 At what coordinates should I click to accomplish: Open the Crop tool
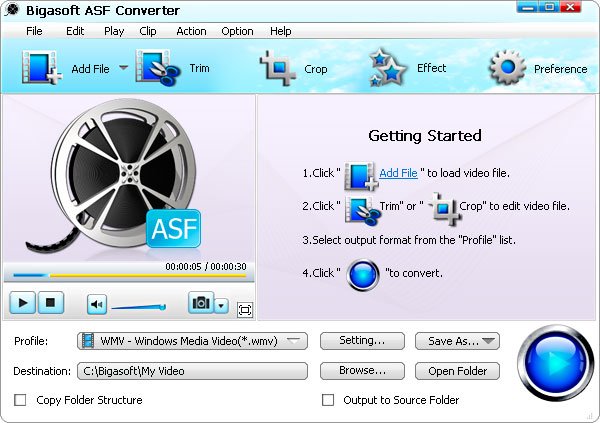277,69
